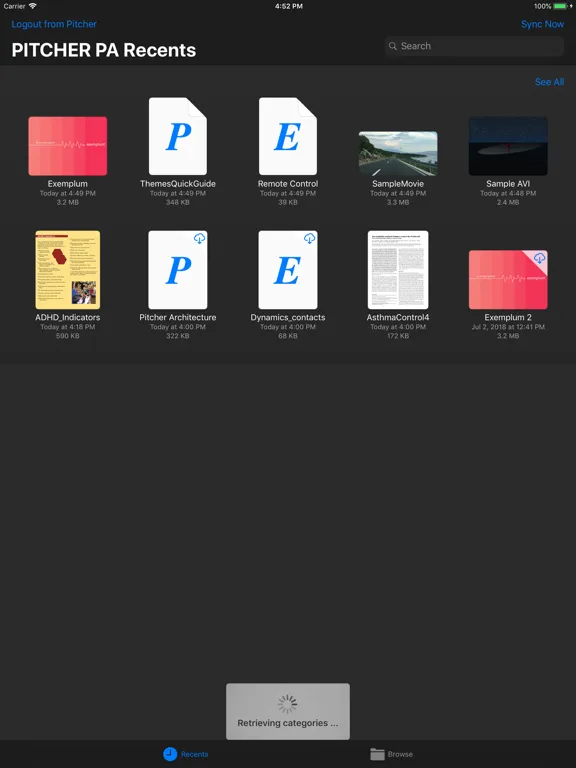Click the 172 KB size label

pos(398,336)
